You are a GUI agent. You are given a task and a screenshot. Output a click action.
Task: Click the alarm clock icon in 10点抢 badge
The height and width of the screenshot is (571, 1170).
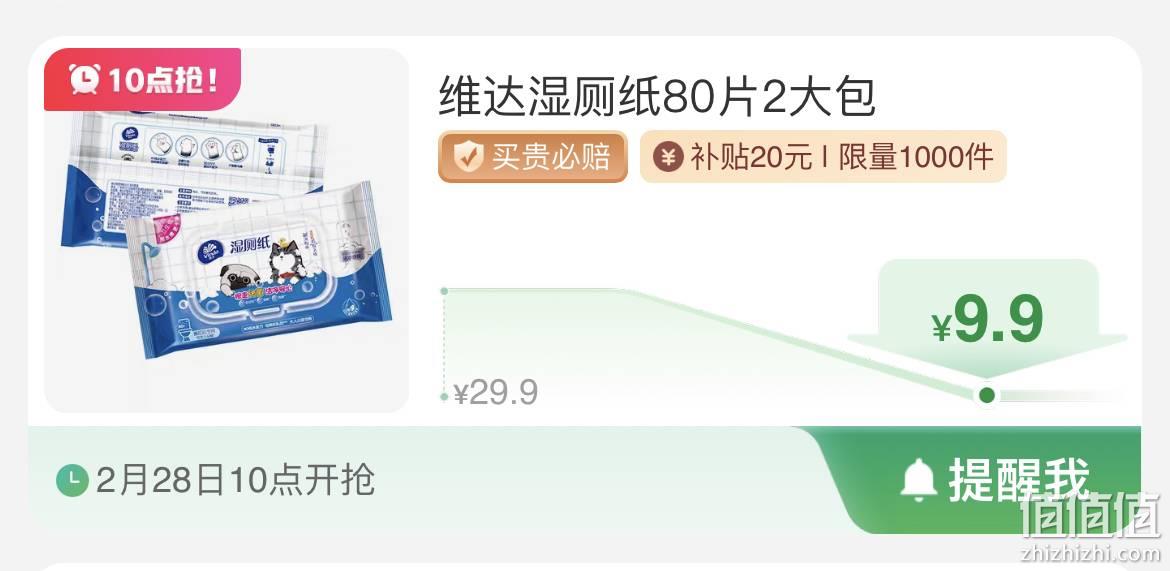(x=84, y=78)
